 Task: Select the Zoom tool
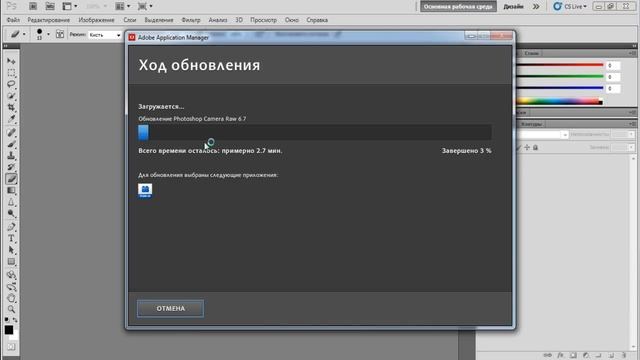pos(11,309)
